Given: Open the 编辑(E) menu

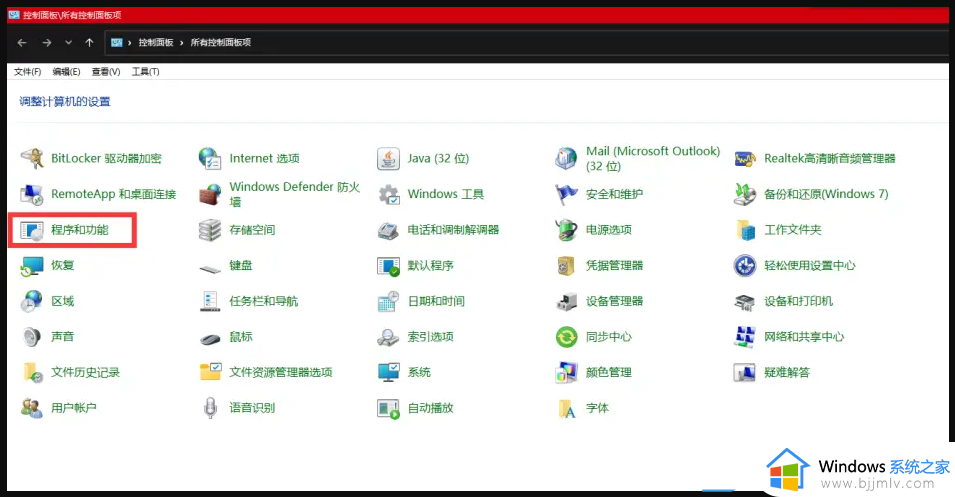Looking at the screenshot, I should [x=66, y=72].
